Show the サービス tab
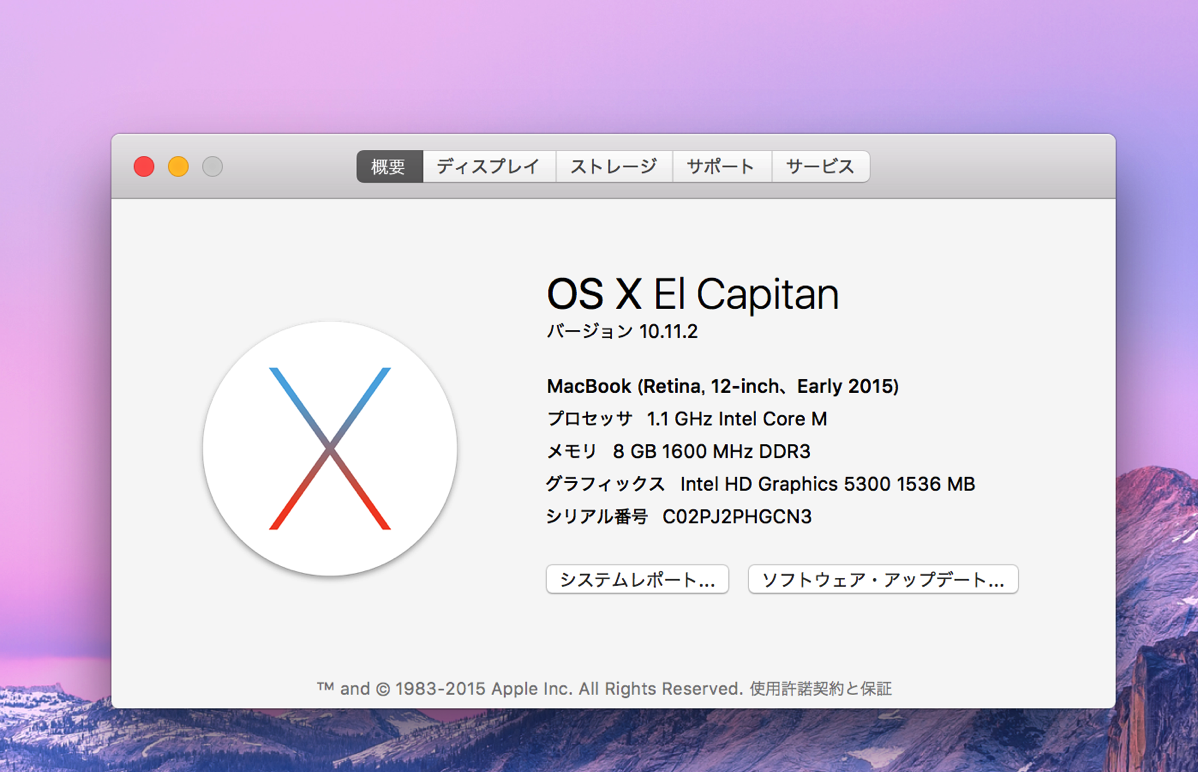Viewport: 1198px width, 772px height. (x=821, y=167)
